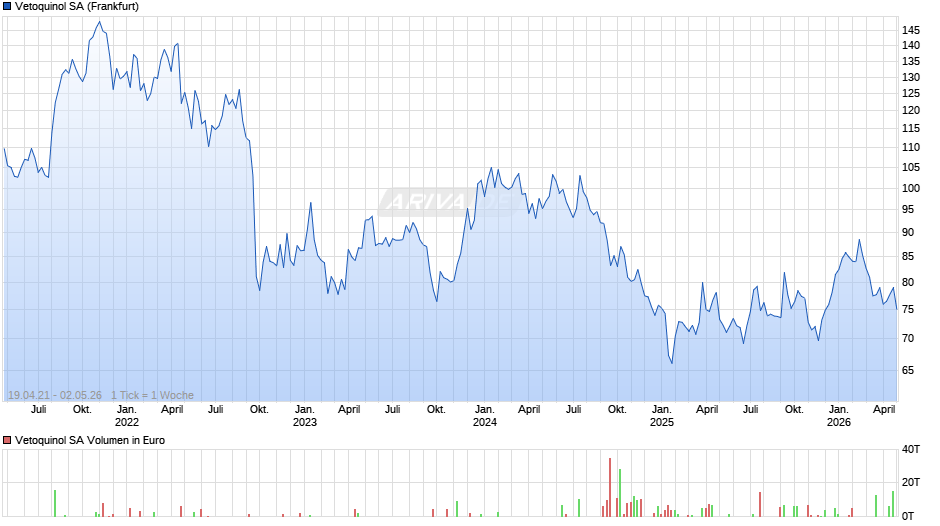This screenshot has width=940, height=526.
Task: Click the price axis label 95
Action: point(908,209)
